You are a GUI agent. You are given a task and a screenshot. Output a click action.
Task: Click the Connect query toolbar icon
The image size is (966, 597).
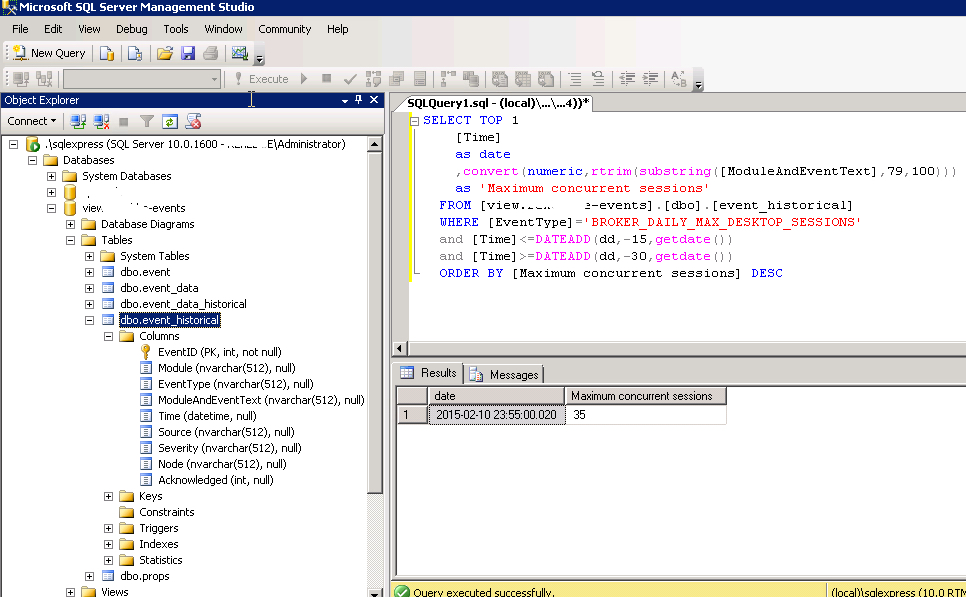(22, 79)
